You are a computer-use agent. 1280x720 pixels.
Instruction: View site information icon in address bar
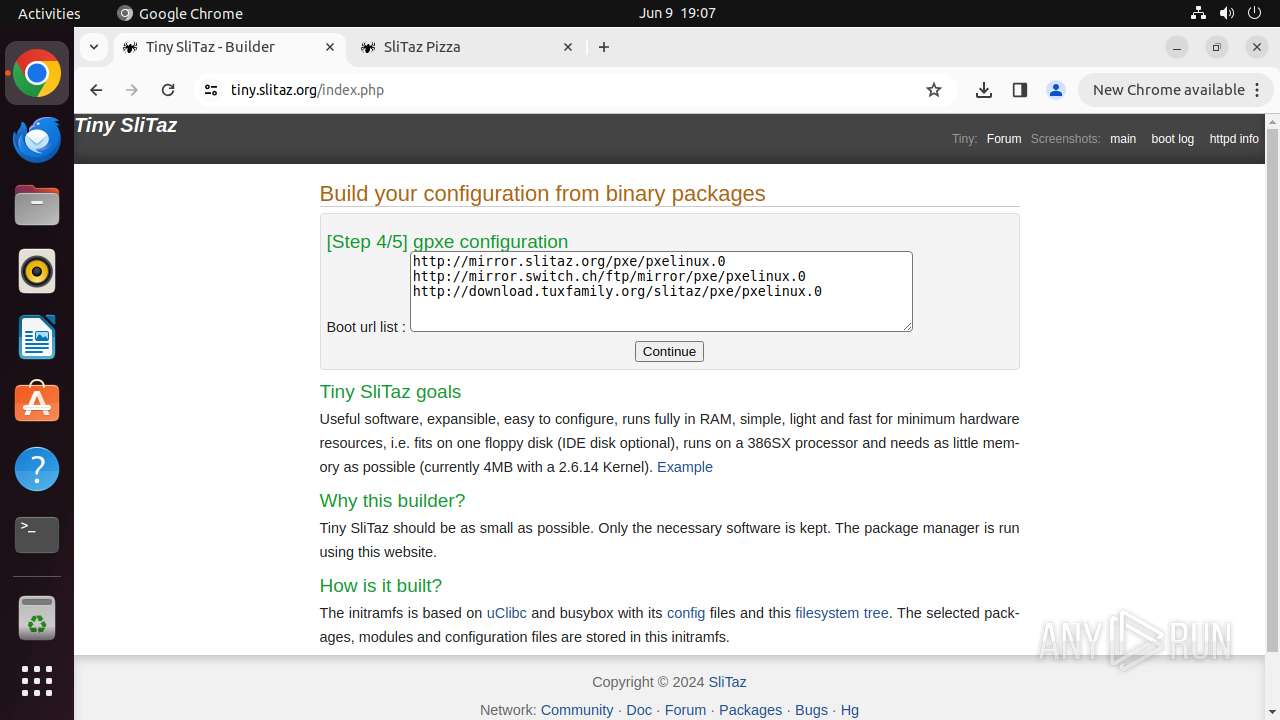point(210,90)
